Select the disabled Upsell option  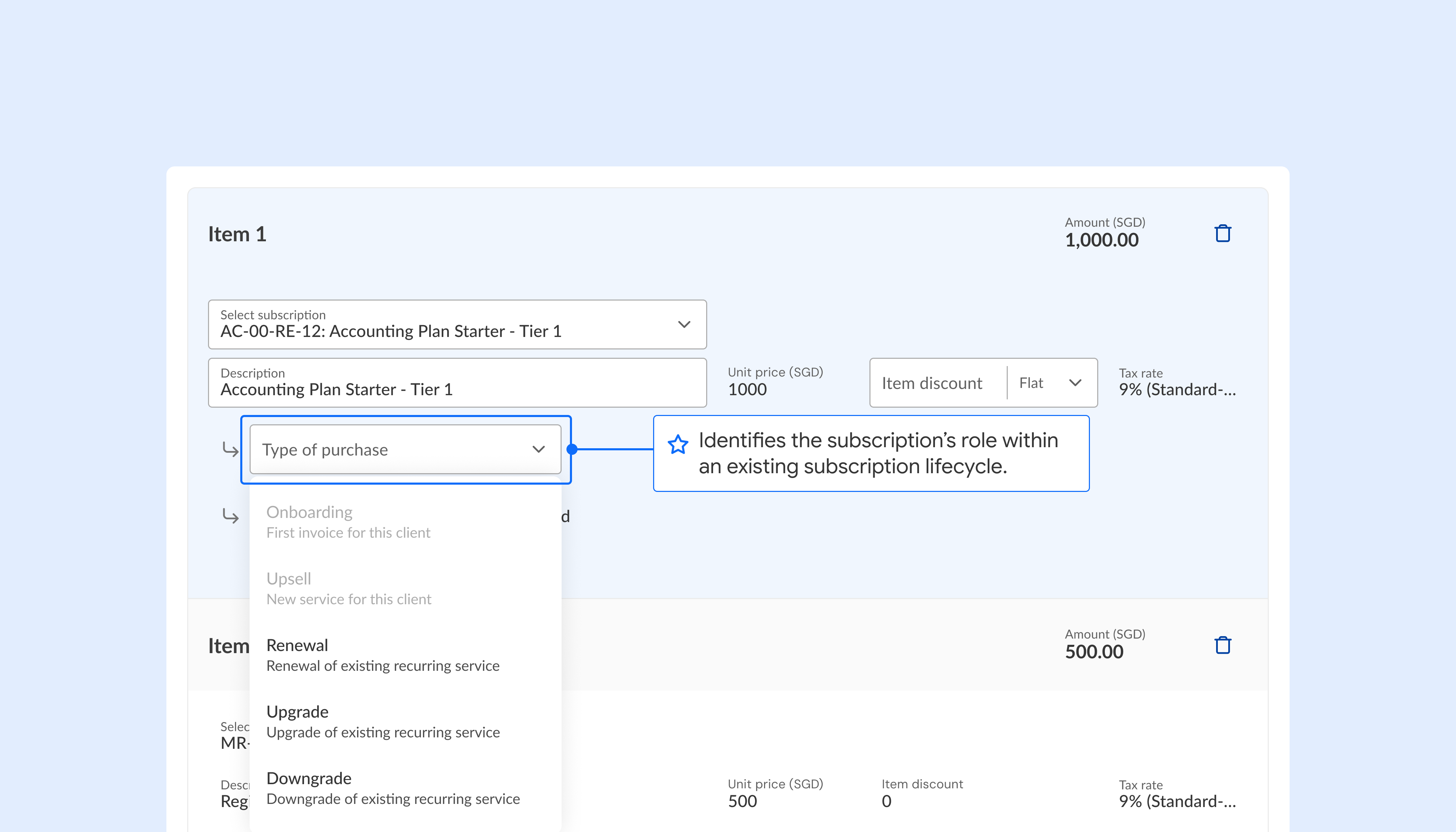coord(348,588)
